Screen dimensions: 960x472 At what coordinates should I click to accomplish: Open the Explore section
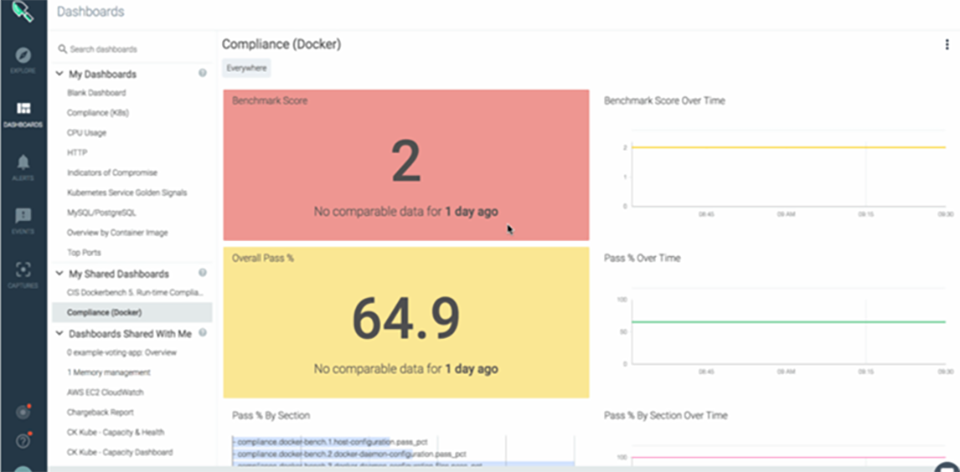(23, 58)
